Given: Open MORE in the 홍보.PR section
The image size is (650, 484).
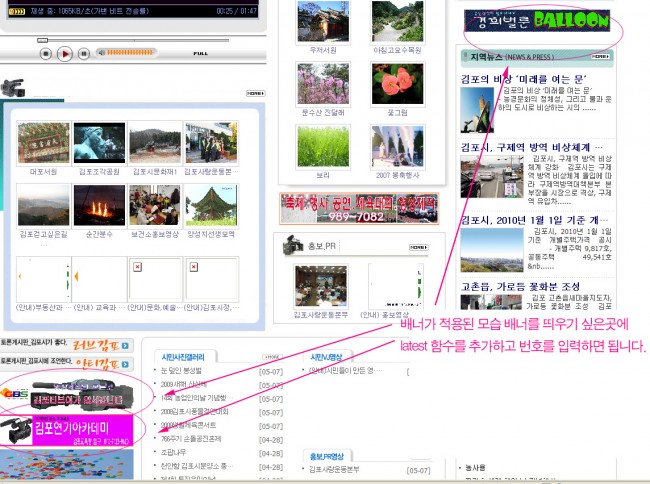Looking at the screenshot, I should click(419, 247).
